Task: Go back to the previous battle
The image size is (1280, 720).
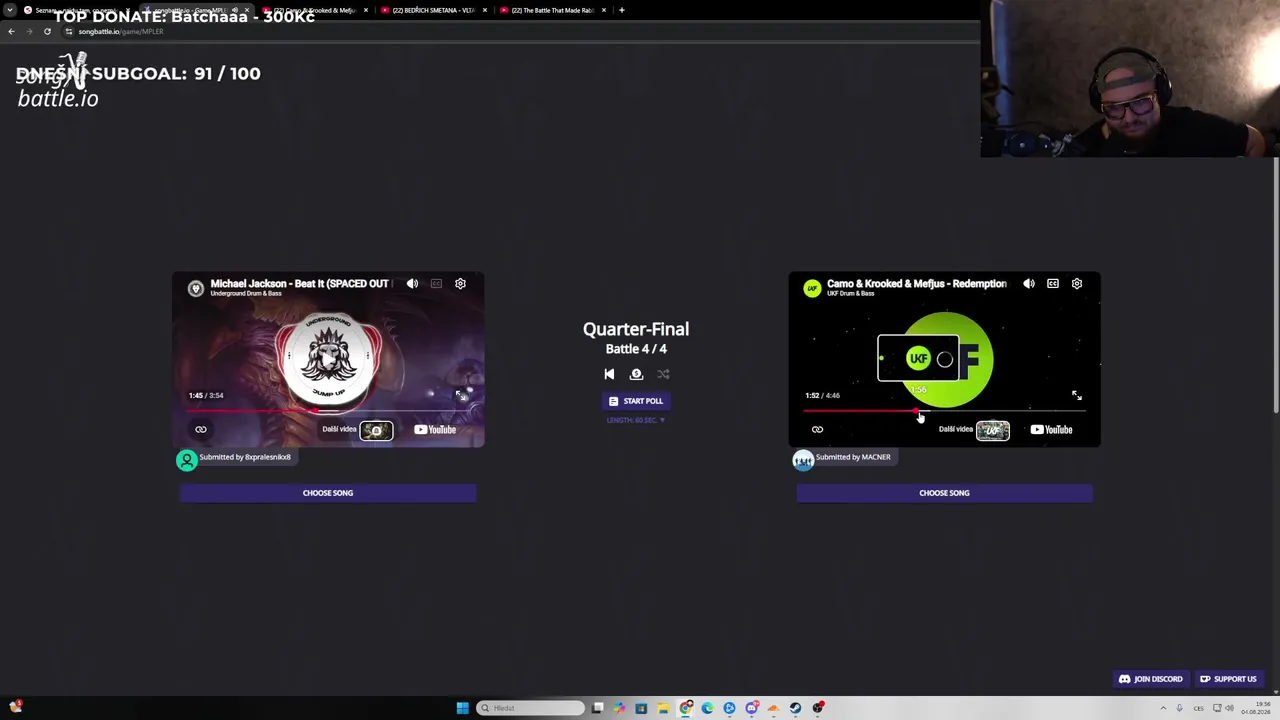Action: [x=609, y=374]
